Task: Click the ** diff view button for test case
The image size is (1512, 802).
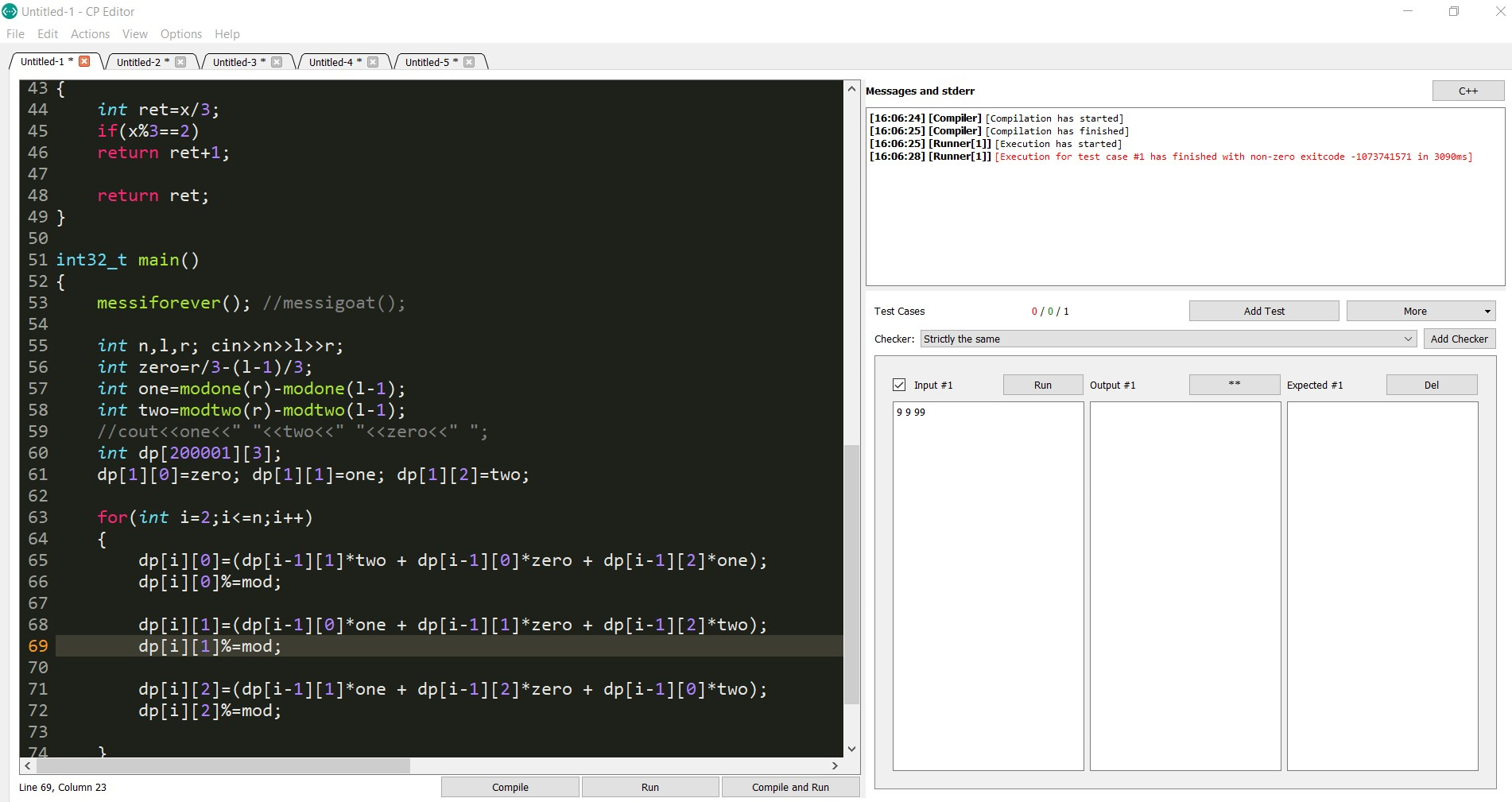Action: 1233,385
